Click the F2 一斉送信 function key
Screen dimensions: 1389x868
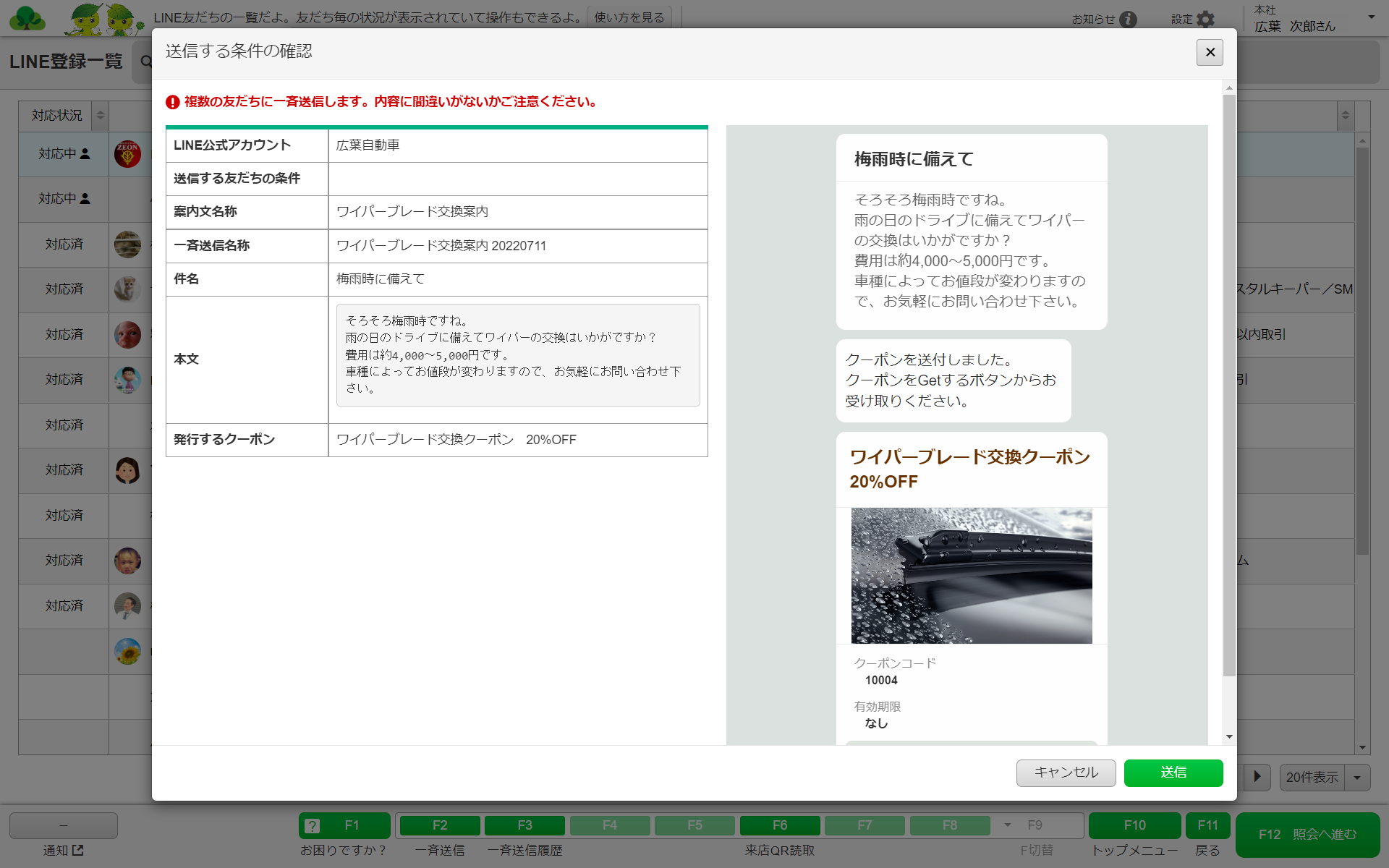[x=439, y=825]
